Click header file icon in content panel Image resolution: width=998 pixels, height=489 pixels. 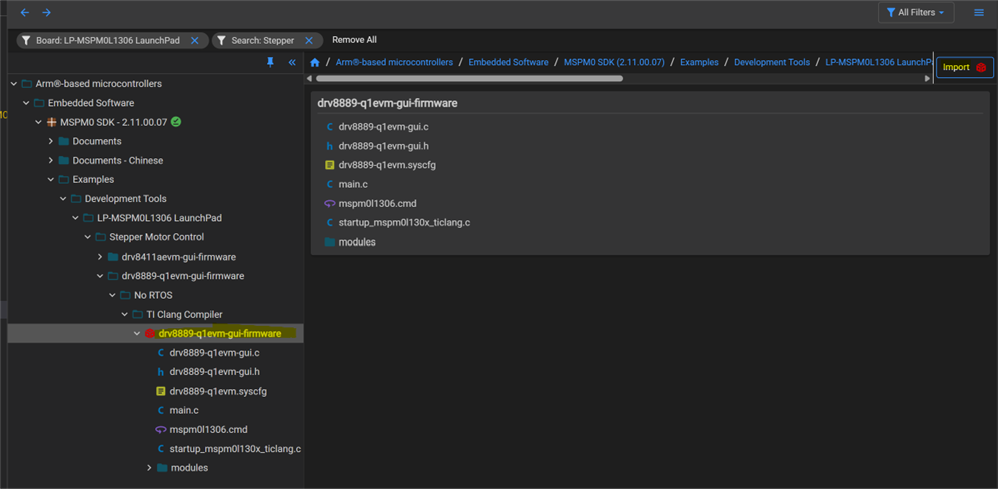[x=330, y=146]
